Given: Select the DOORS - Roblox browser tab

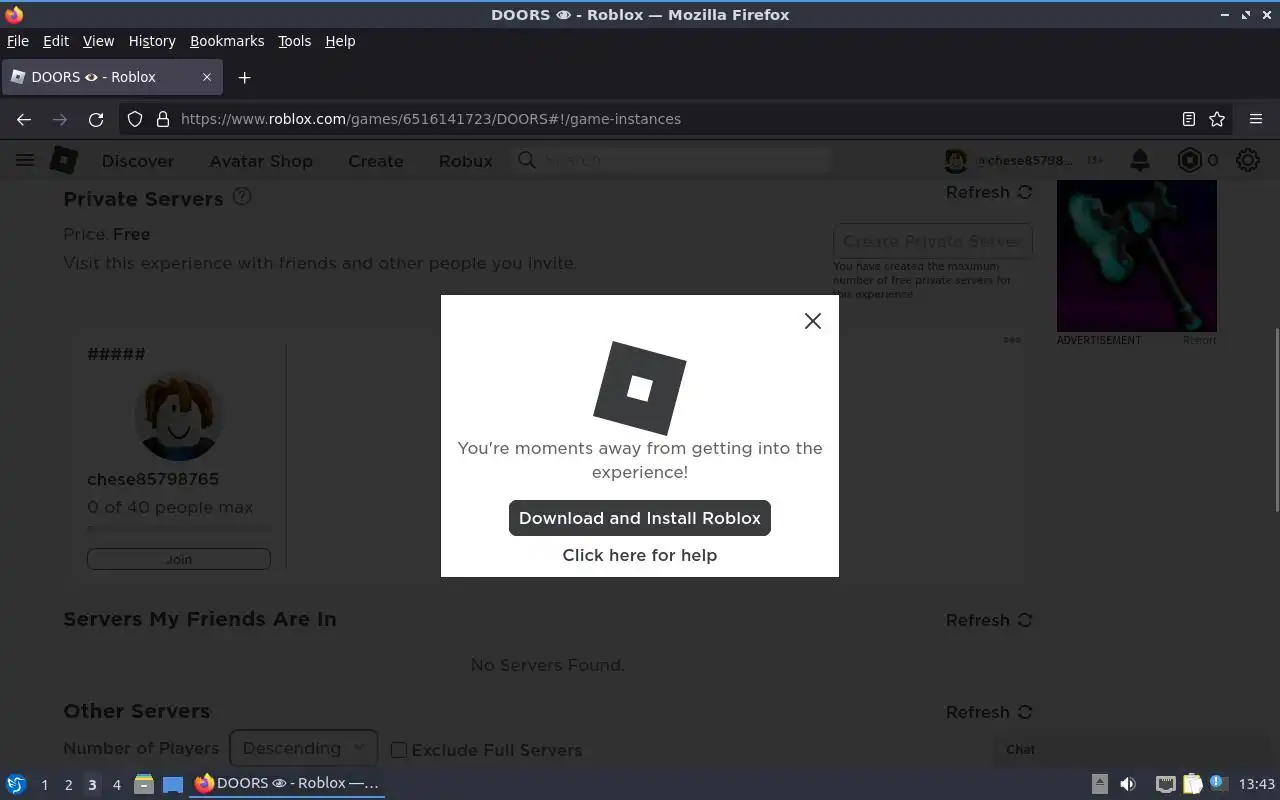Looking at the screenshot, I should [x=112, y=77].
